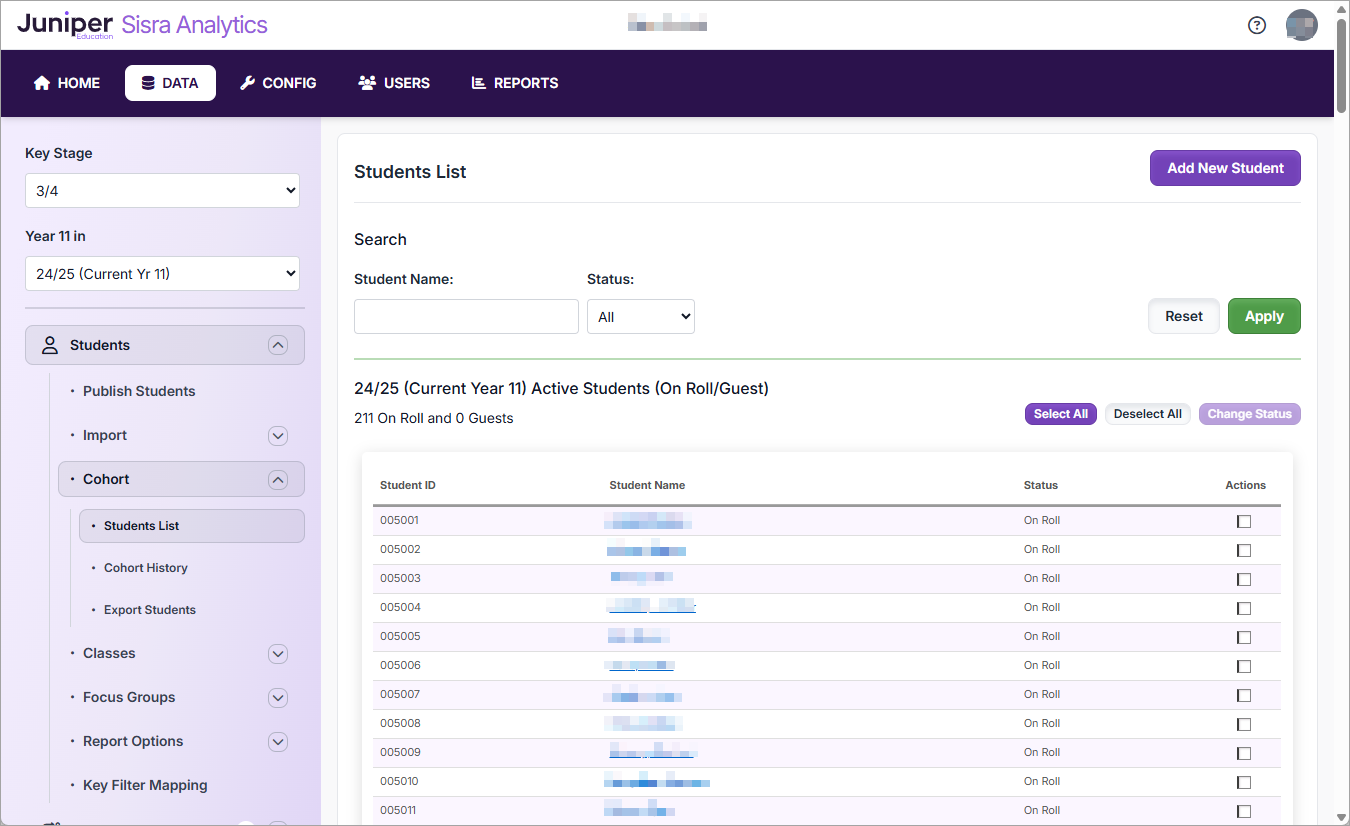The image size is (1350, 826).
Task: Open the Year 11 in dropdown
Action: [162, 273]
